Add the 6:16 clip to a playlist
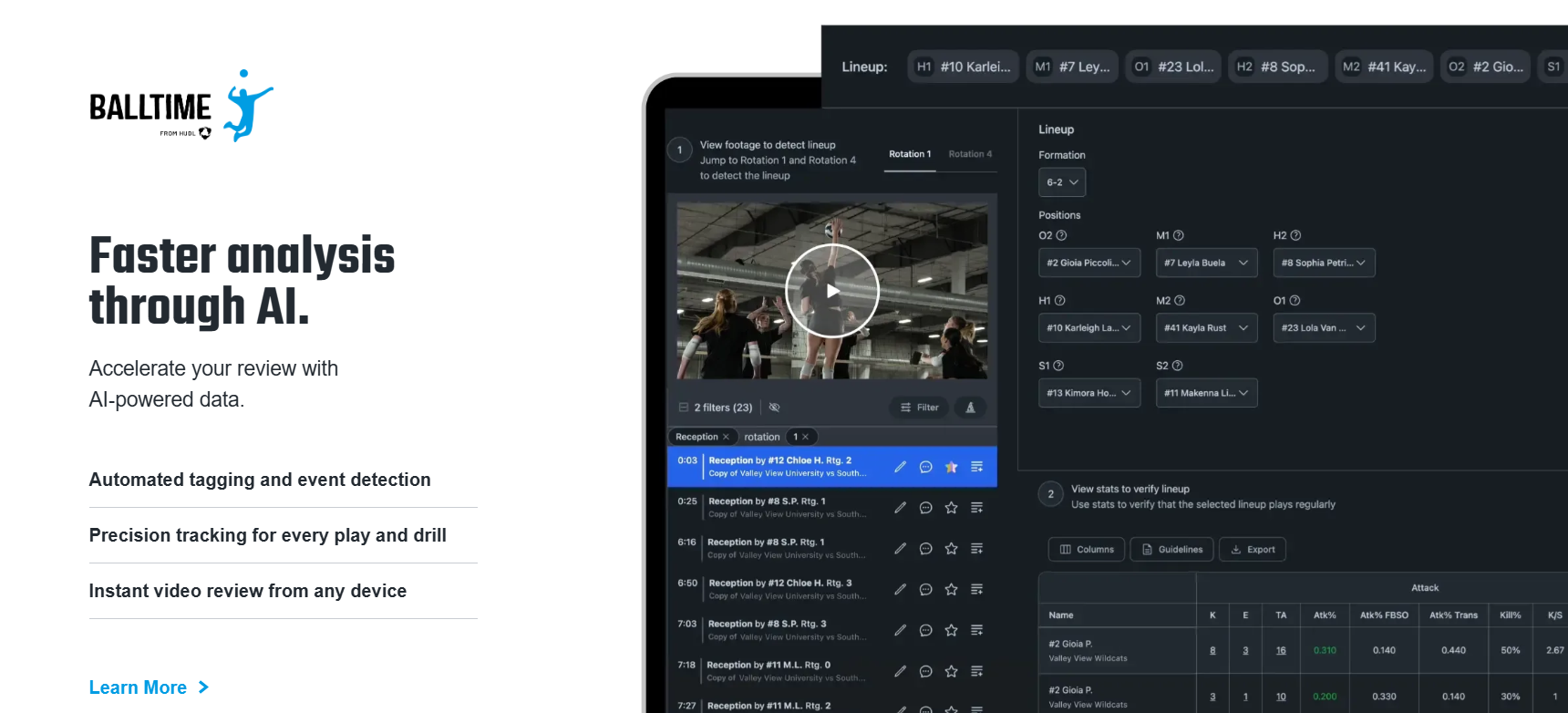The height and width of the screenshot is (713, 1568). (976, 549)
